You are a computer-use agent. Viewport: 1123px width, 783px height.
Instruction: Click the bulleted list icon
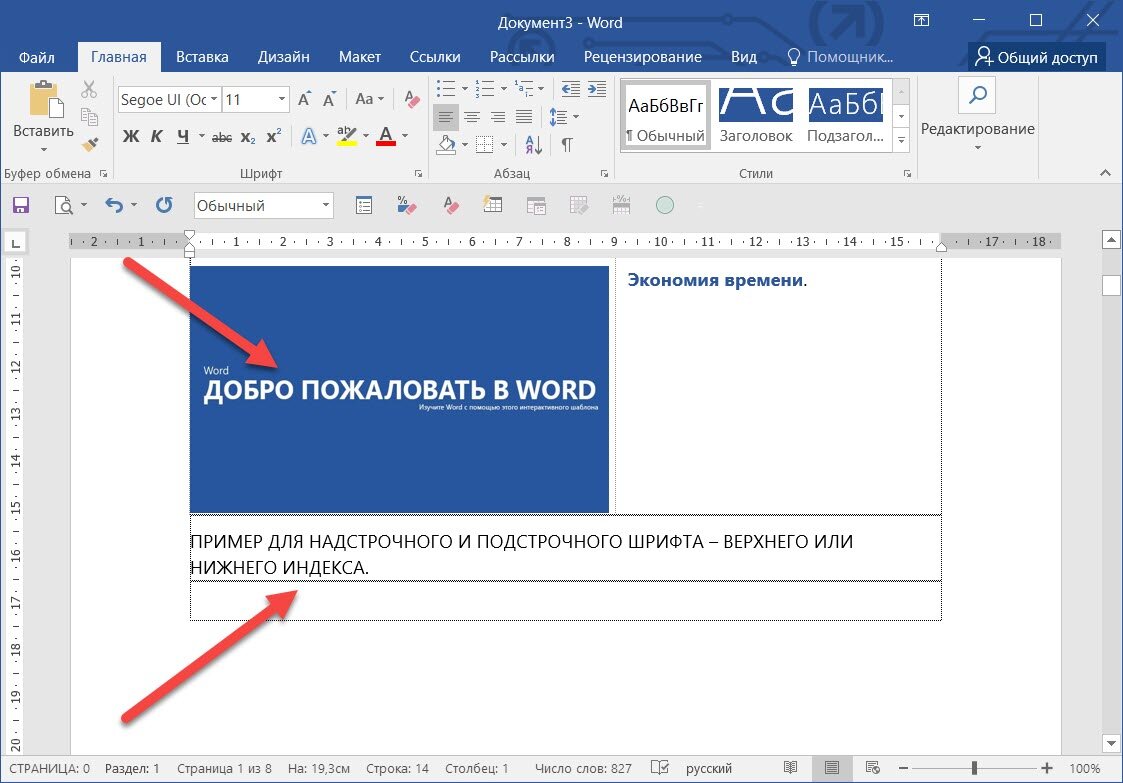446,88
